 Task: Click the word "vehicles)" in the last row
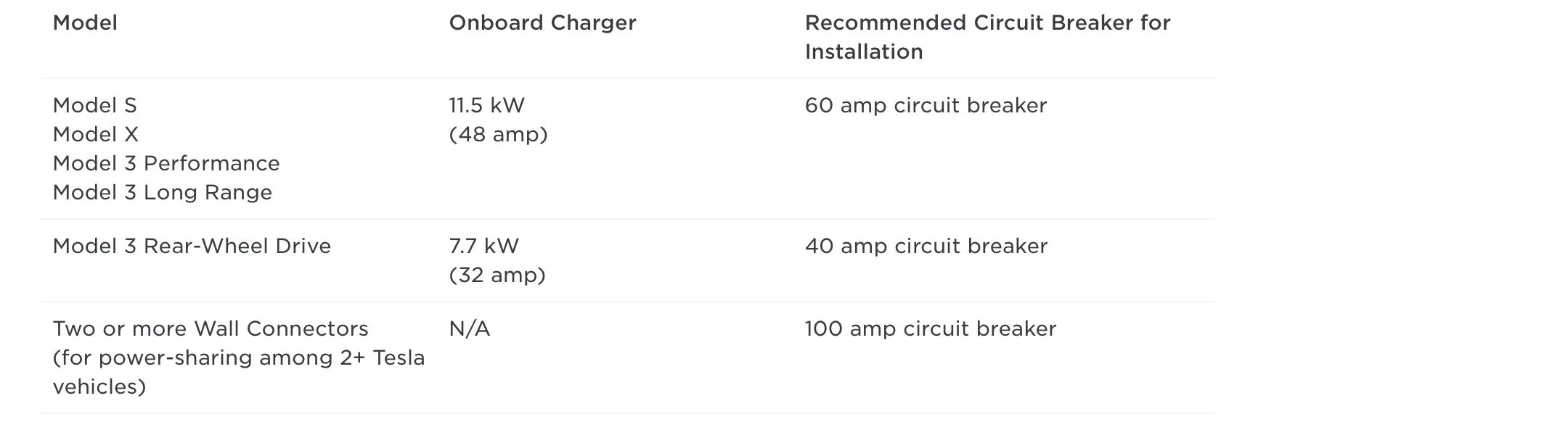pyautogui.click(x=99, y=387)
